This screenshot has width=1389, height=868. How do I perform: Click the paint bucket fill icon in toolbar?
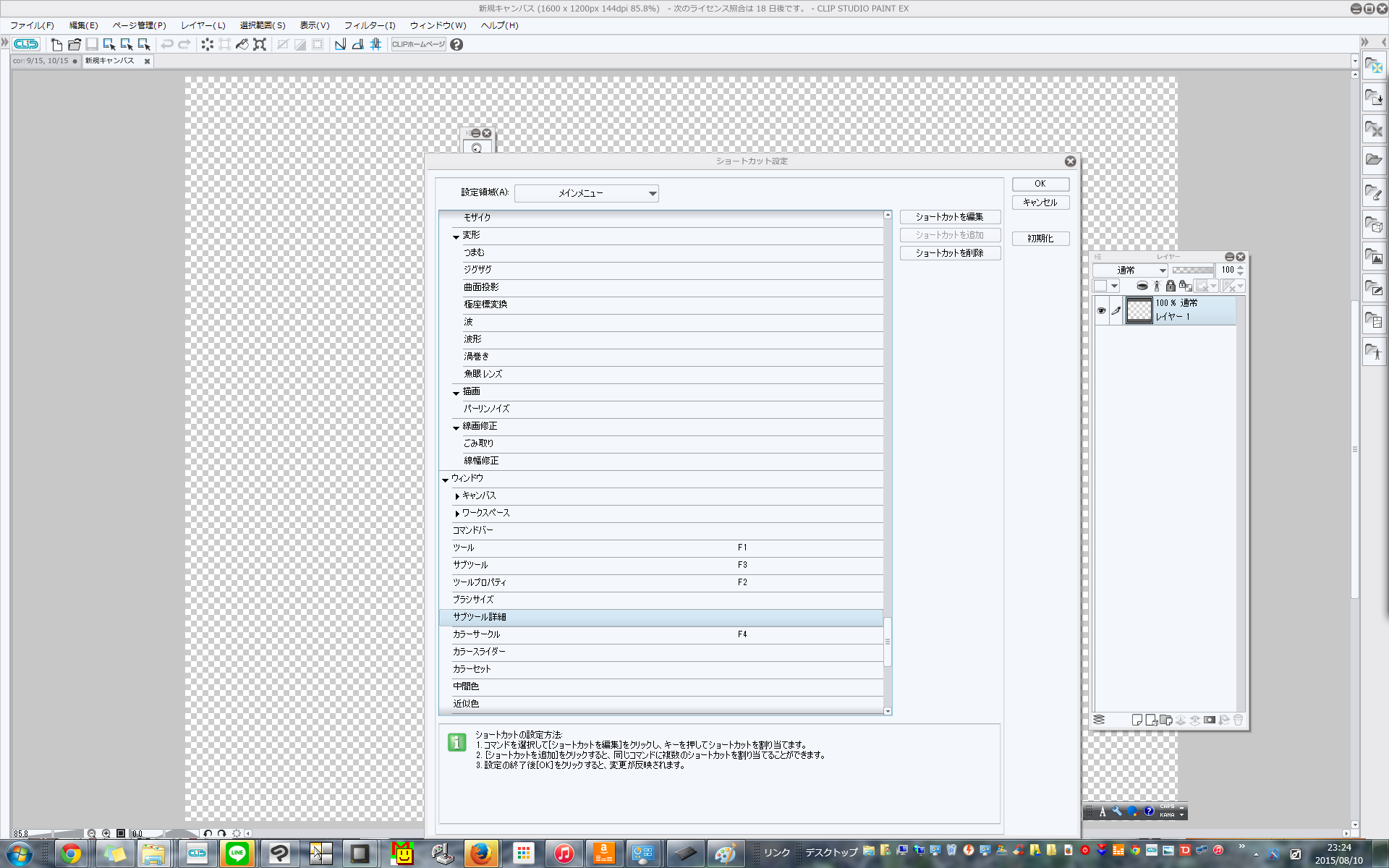tap(242, 44)
